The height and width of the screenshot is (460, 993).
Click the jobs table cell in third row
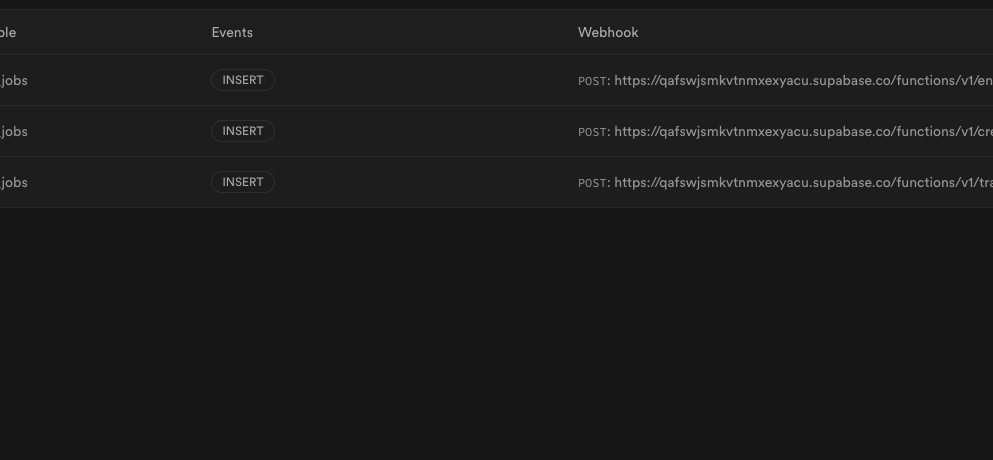(x=13, y=182)
